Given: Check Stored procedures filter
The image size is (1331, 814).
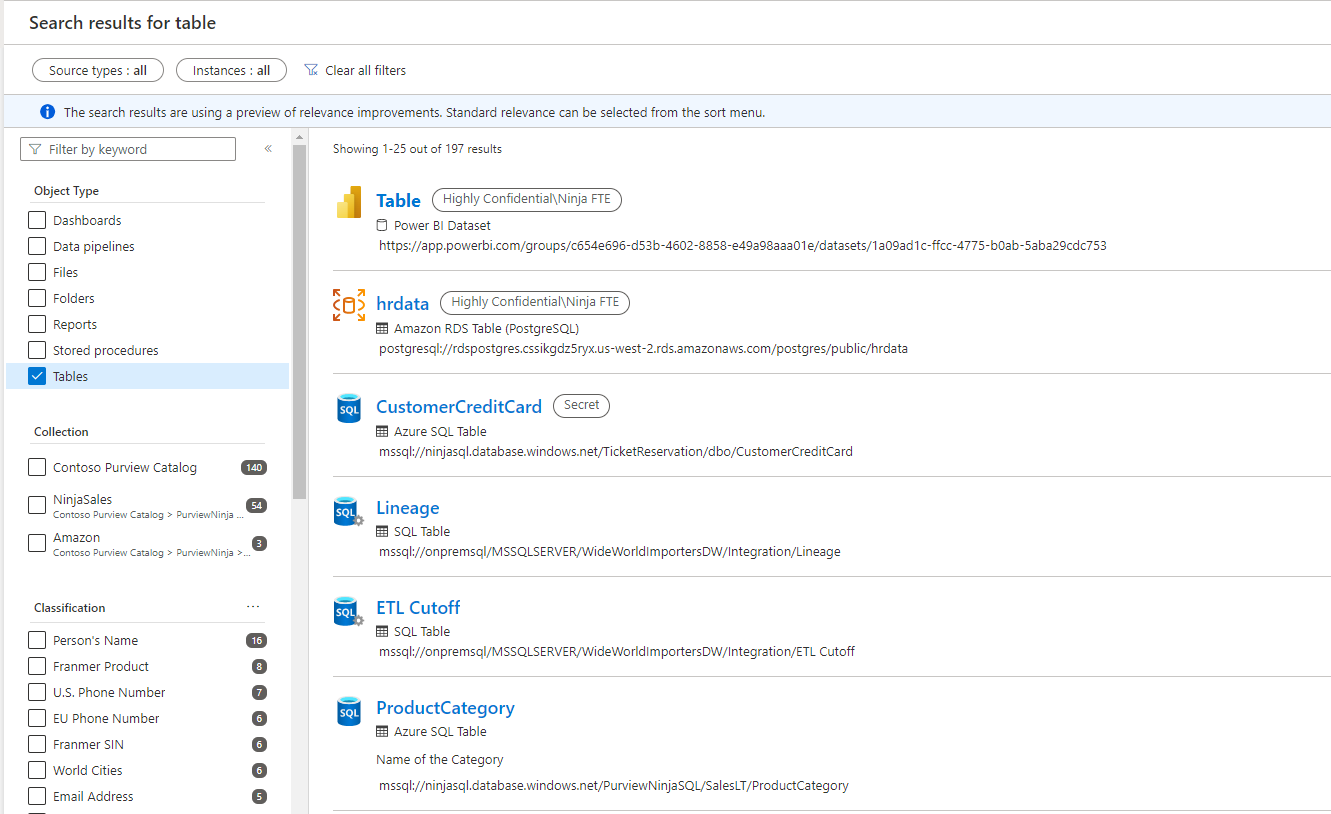Looking at the screenshot, I should [x=37, y=350].
